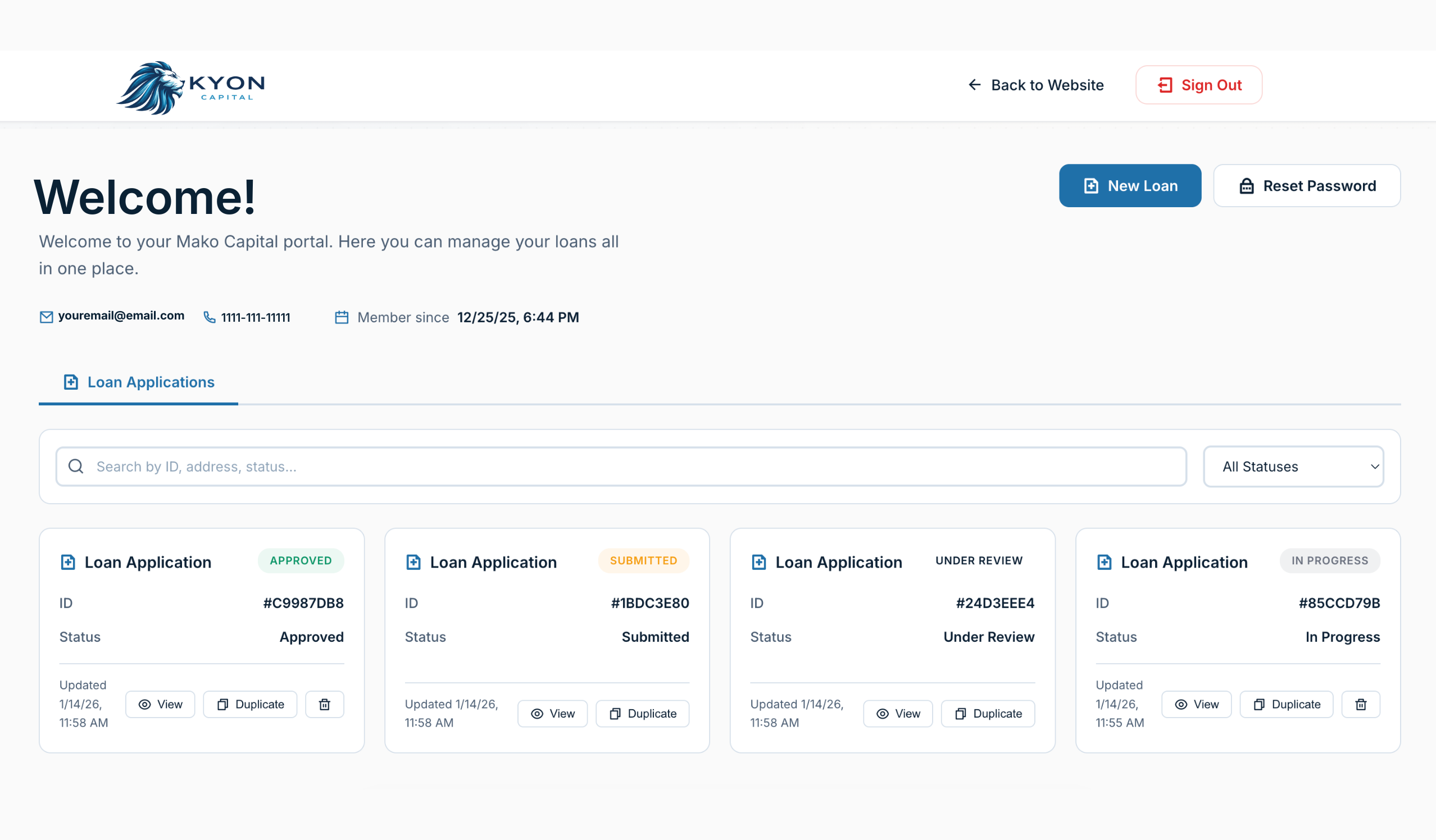1436x840 pixels.
Task: Click the copy icon on the Under Review Duplicate button
Action: coord(961,713)
